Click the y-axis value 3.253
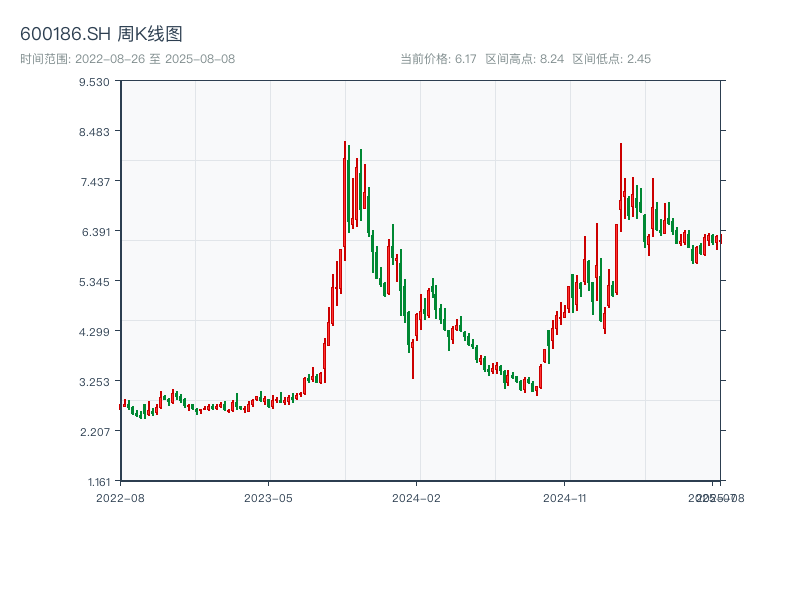 click(94, 382)
